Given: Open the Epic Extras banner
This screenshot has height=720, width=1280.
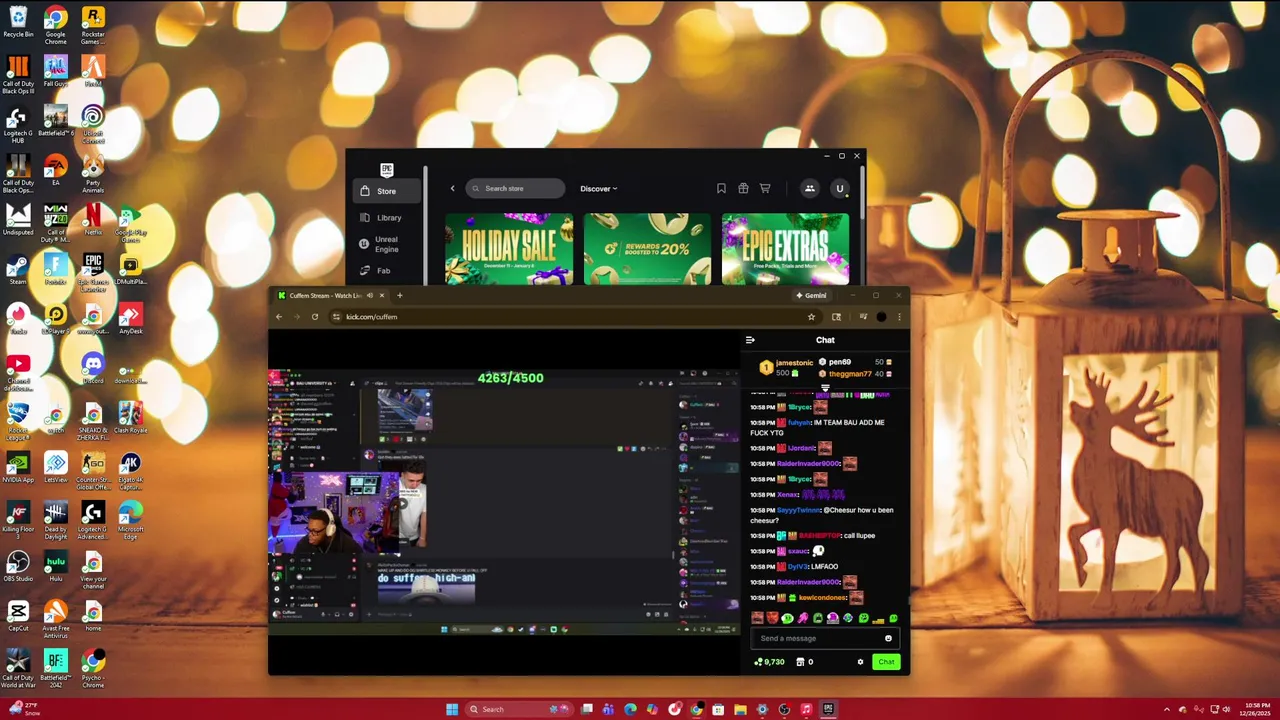Looking at the screenshot, I should tap(785, 249).
